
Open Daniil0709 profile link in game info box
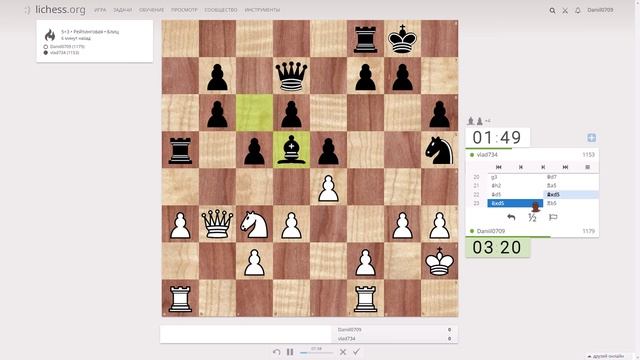click(67, 47)
